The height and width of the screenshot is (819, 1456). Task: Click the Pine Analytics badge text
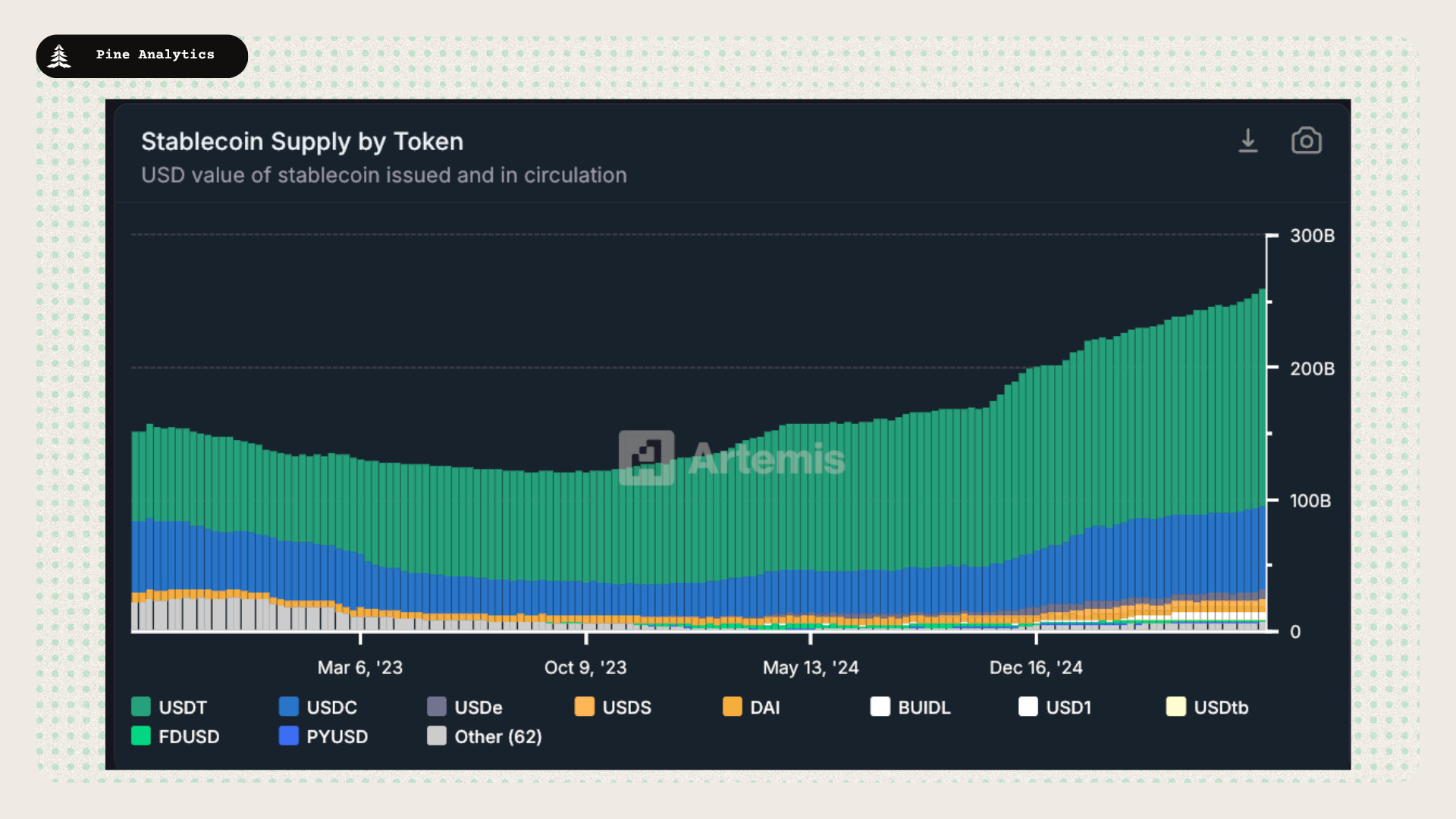[155, 55]
